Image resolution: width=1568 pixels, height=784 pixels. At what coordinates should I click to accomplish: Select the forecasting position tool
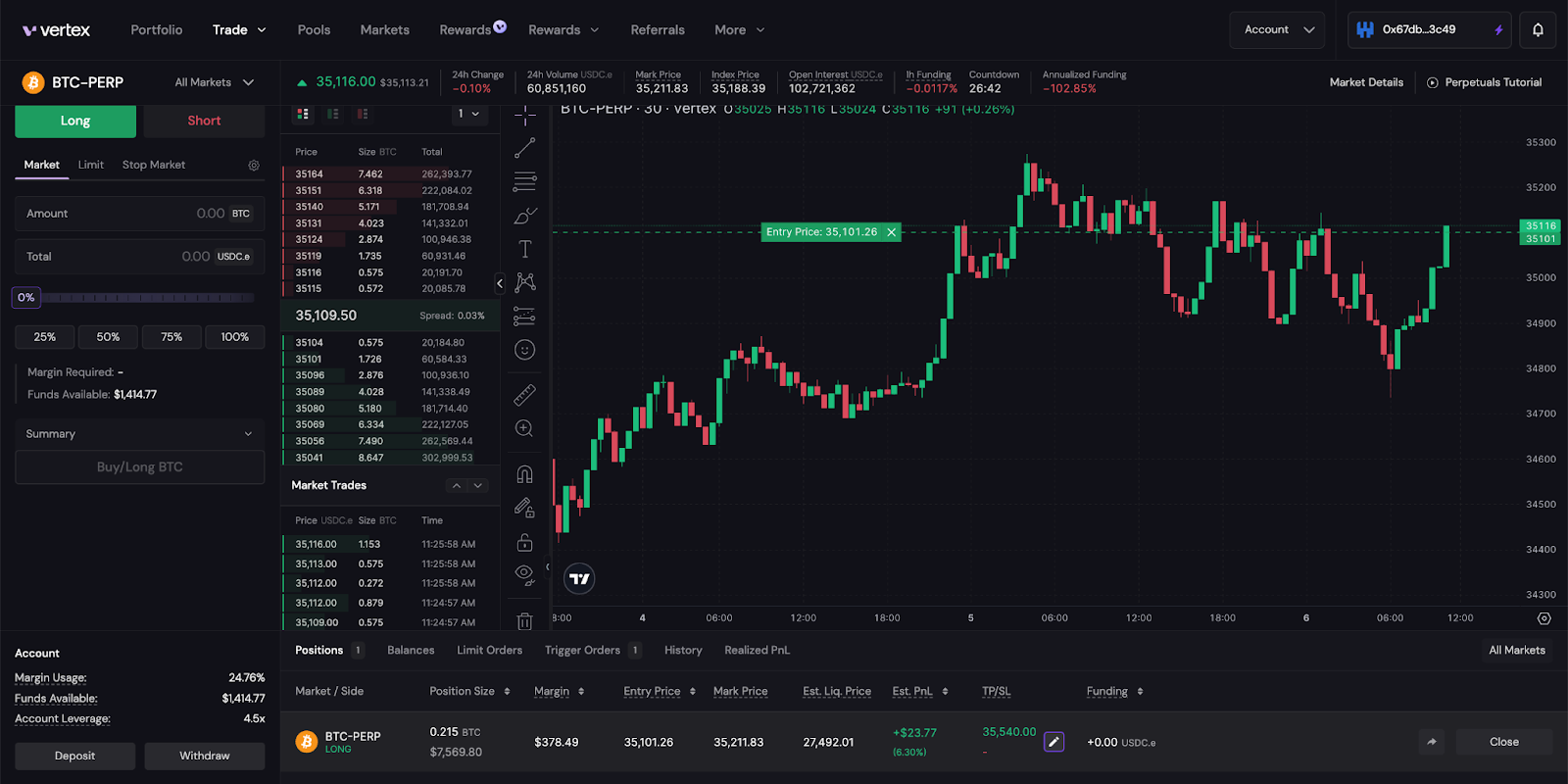tap(525, 317)
